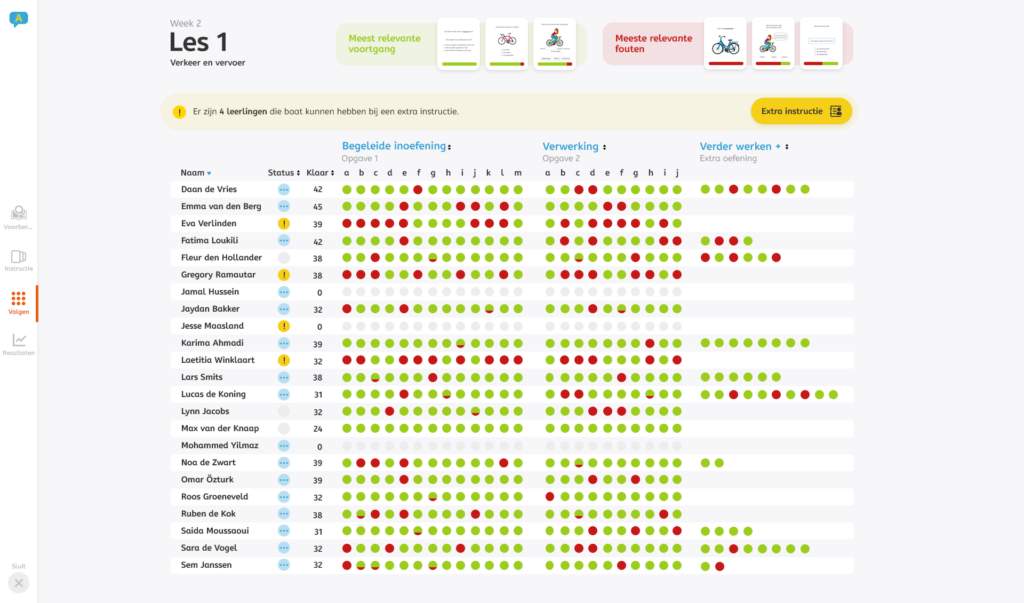Go to Resultaten in the sidebar
The image size is (1024, 603).
(x=18, y=345)
